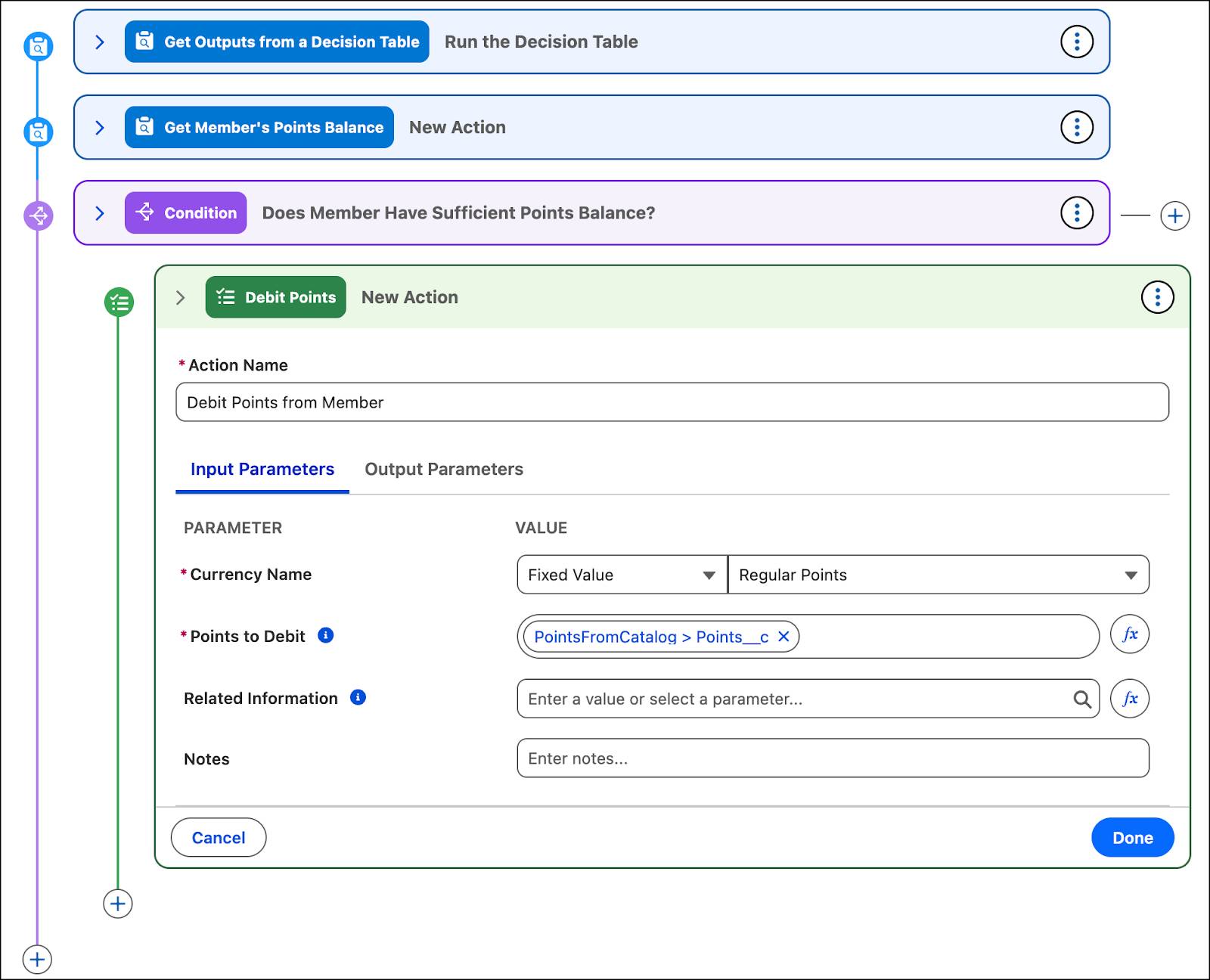Click the Currency Name parameter label
The width and height of the screenshot is (1210, 980).
click(250, 575)
